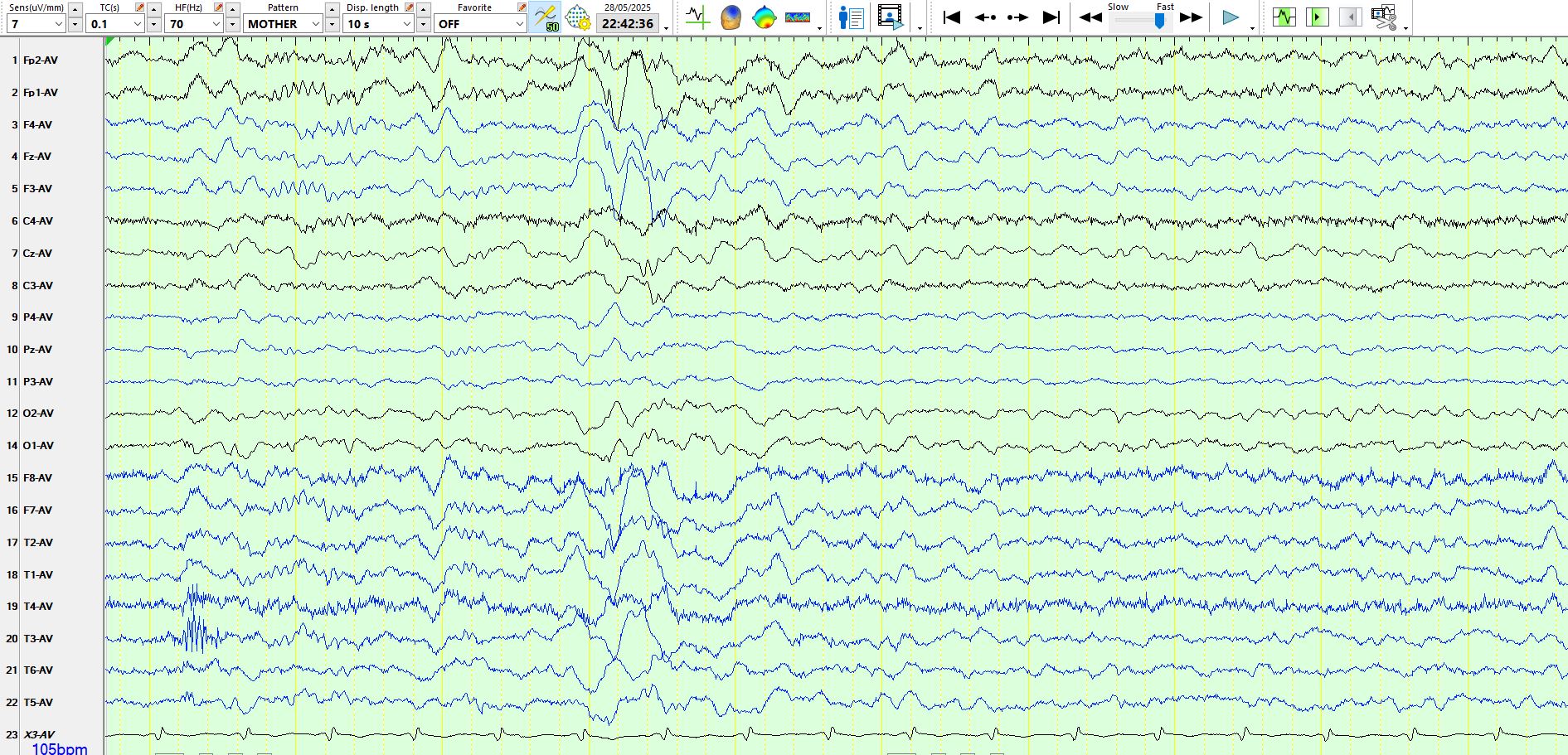This screenshot has width=1568, height=755.
Task: Step Disp. length value down
Action: (x=424, y=24)
